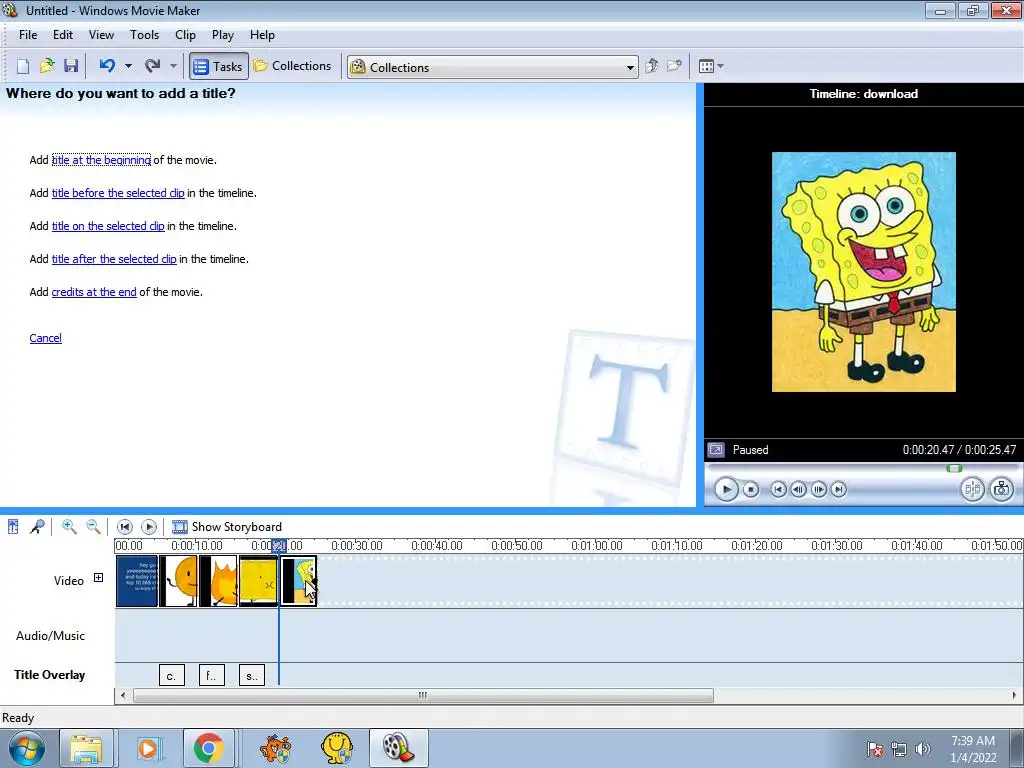The width and height of the screenshot is (1024, 768).
Task: Select the first blue text clip
Action: [x=137, y=581]
